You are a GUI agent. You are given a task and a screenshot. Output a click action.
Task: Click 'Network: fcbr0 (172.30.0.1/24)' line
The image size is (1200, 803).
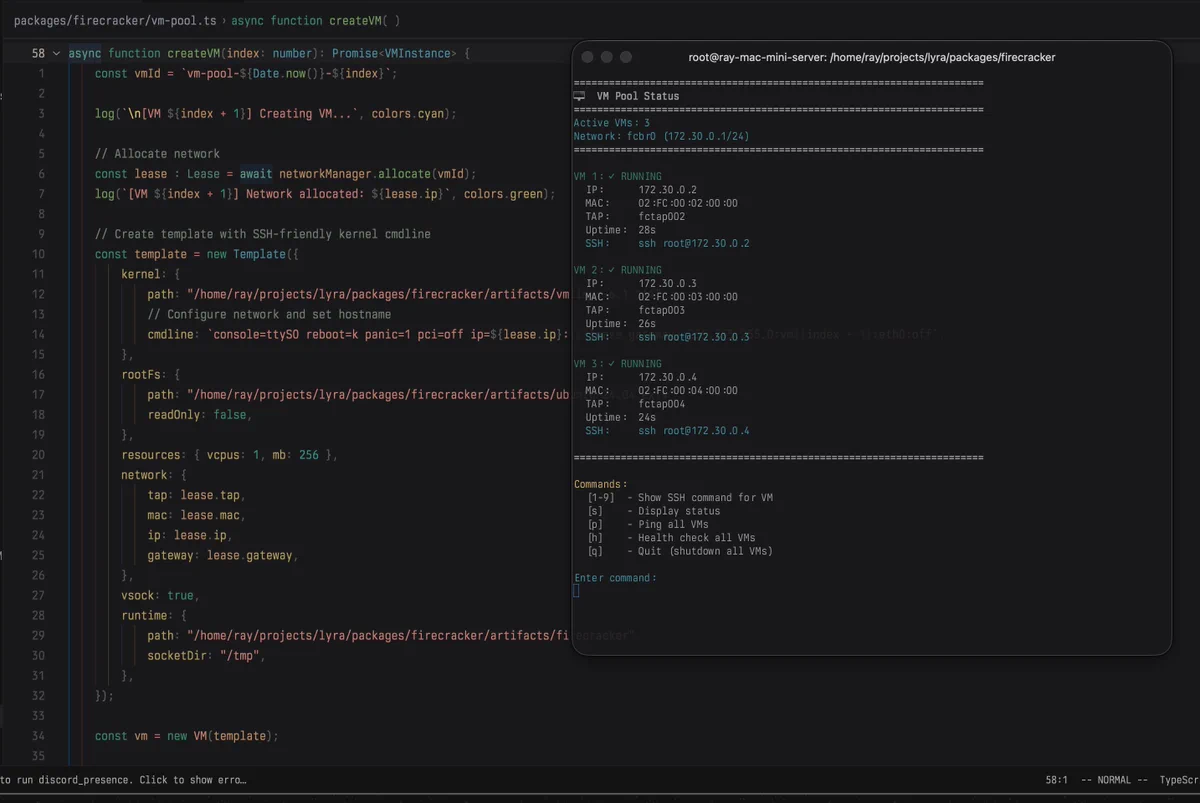tap(661, 136)
